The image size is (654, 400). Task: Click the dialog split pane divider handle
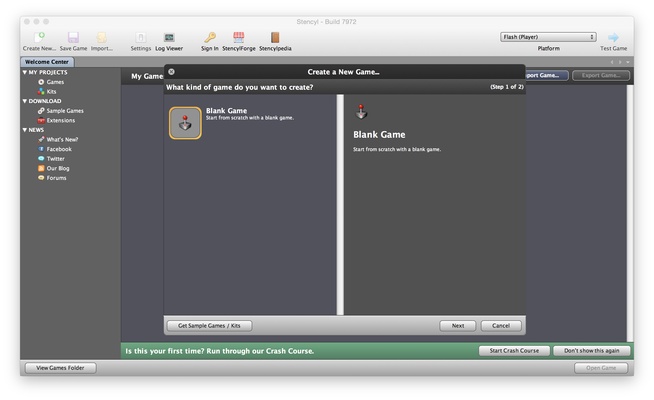click(340, 204)
